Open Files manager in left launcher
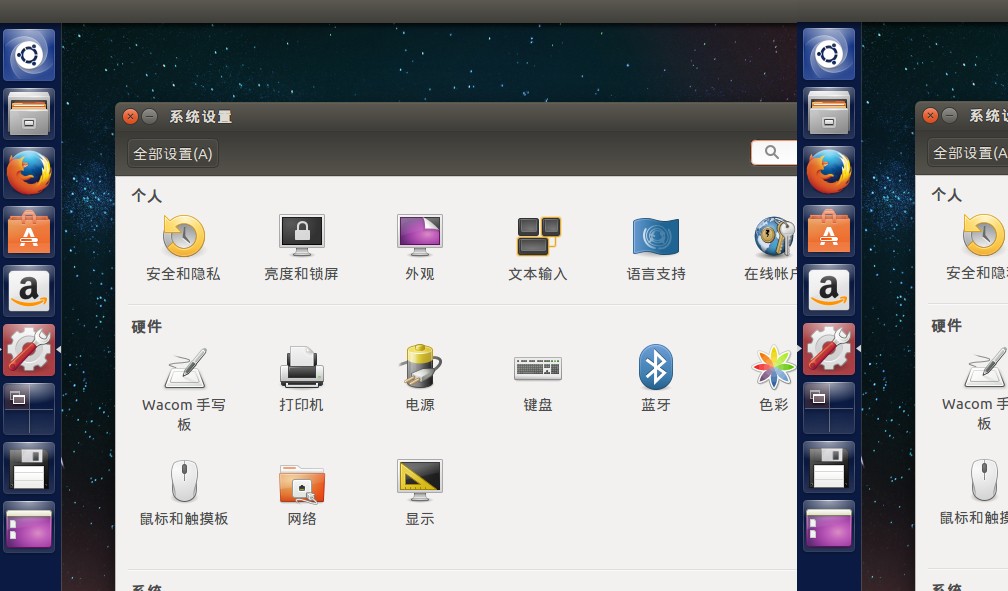This screenshot has width=1008, height=591. (x=29, y=114)
